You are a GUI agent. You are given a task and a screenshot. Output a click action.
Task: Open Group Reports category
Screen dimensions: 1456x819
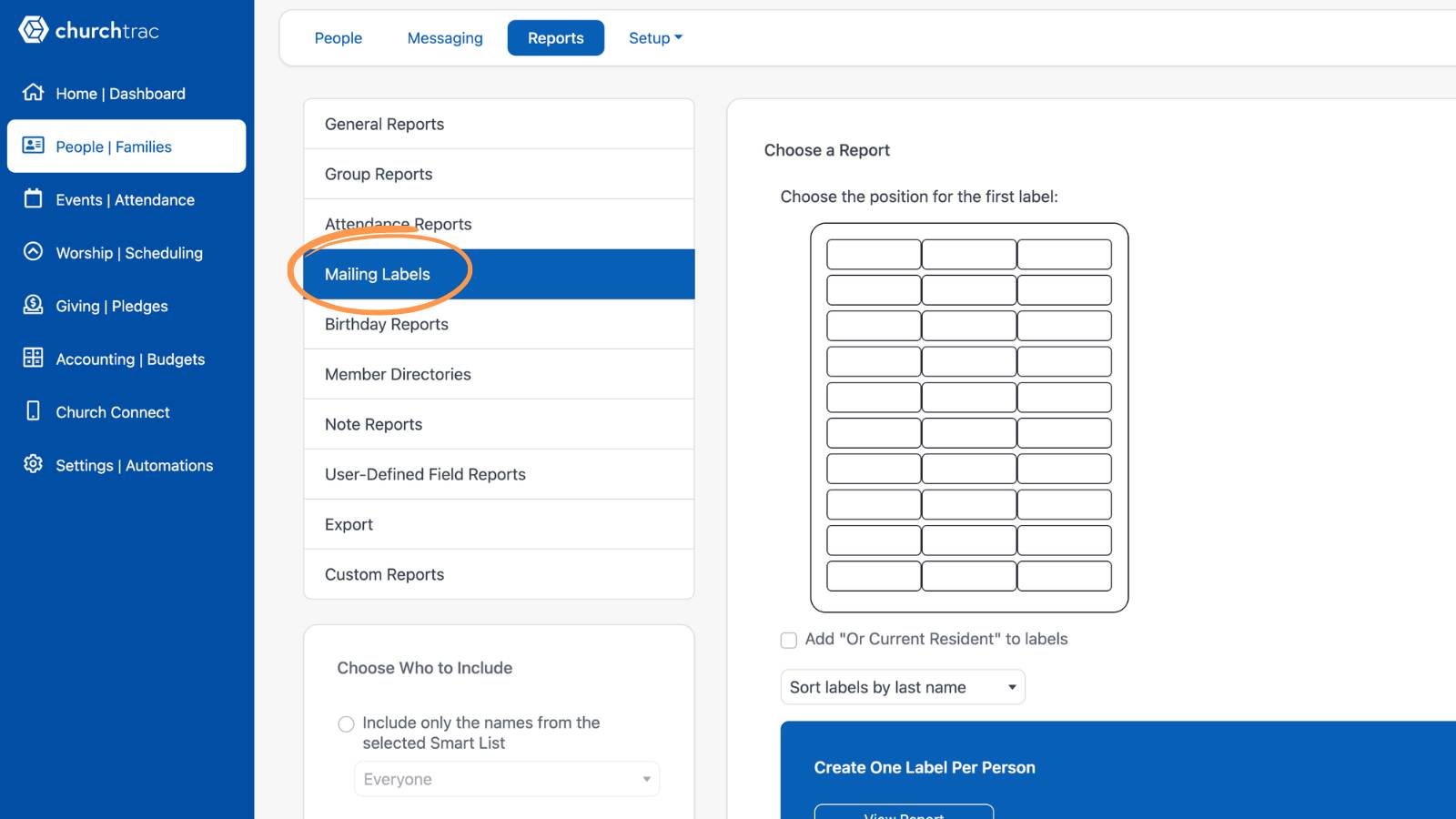pos(499,174)
